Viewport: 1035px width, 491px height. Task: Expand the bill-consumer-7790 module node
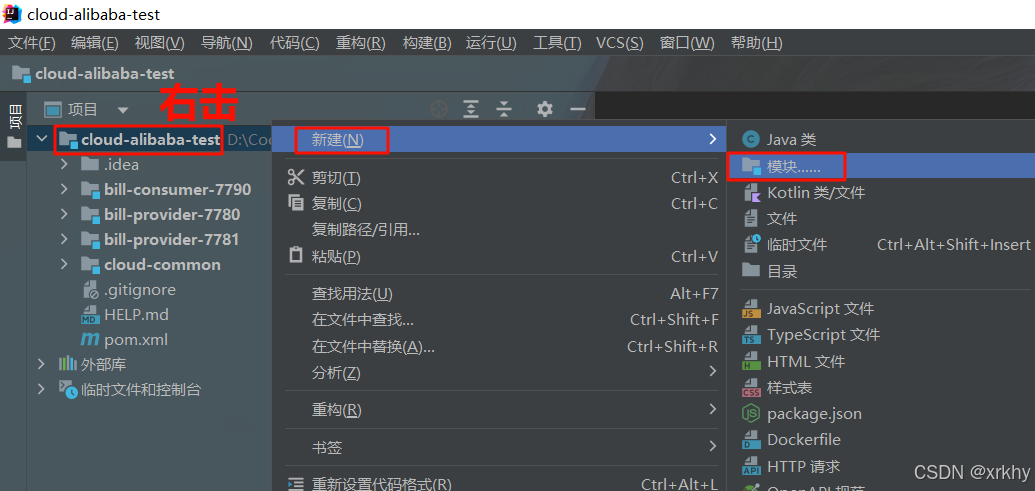click(x=64, y=189)
